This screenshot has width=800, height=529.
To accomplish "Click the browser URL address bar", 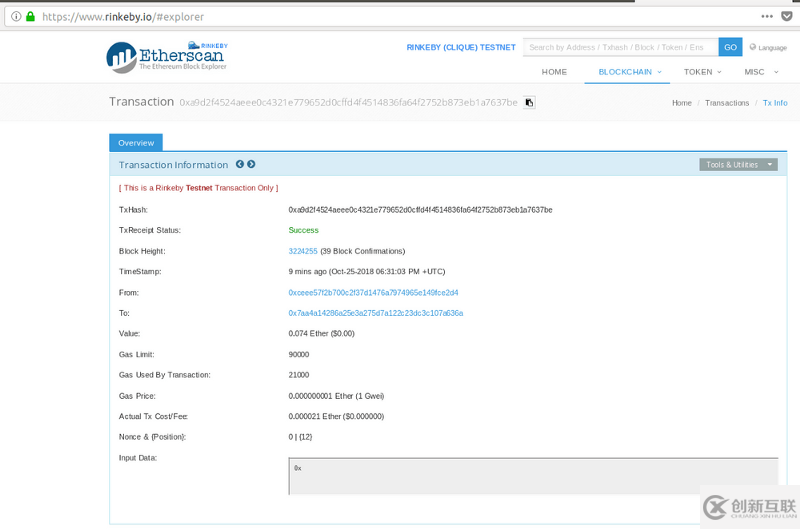I will click(x=398, y=16).
